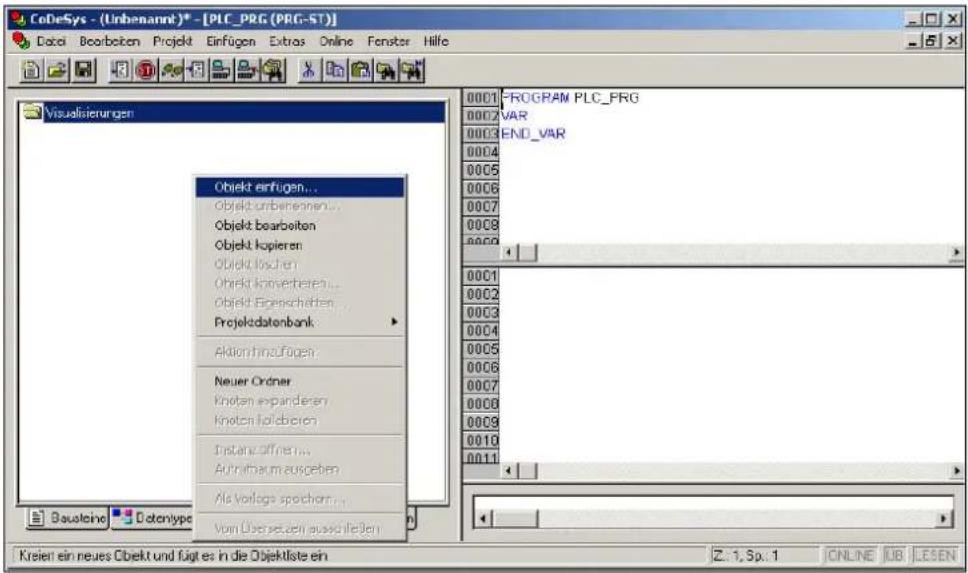Click the Copy toolbar icon
The height and width of the screenshot is (573, 968).
[335, 70]
